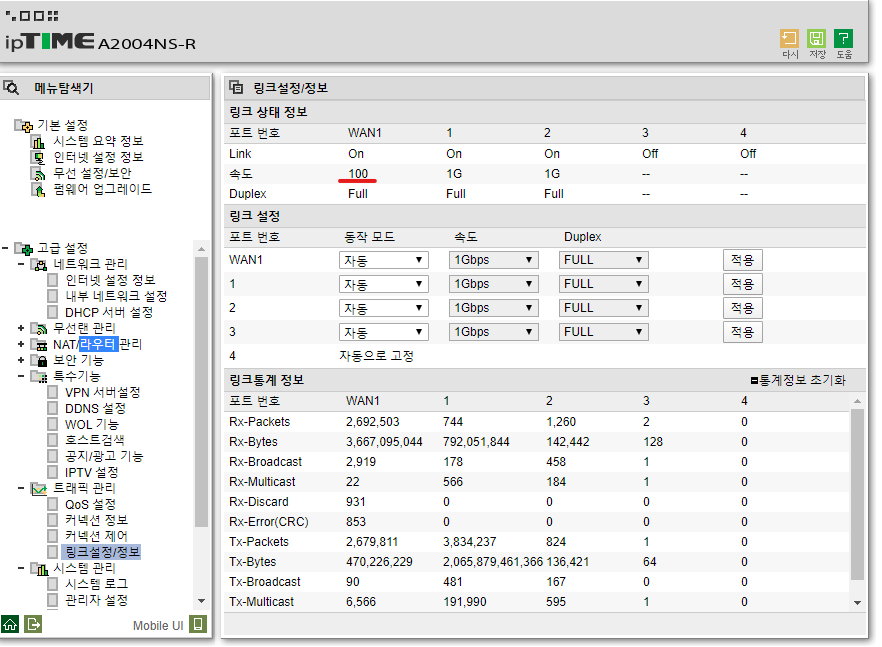The height and width of the screenshot is (647, 882).
Task: Click the 펌웨어 업그레이드 icon
Action: point(38,190)
